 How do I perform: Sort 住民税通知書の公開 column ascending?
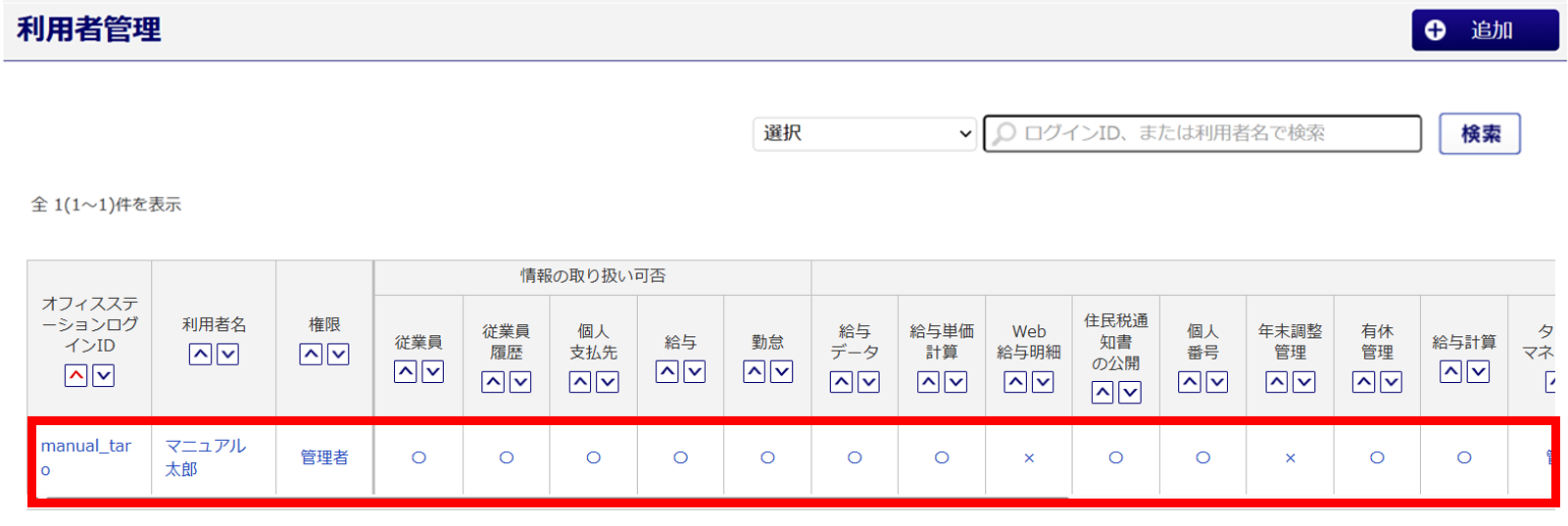(1102, 393)
